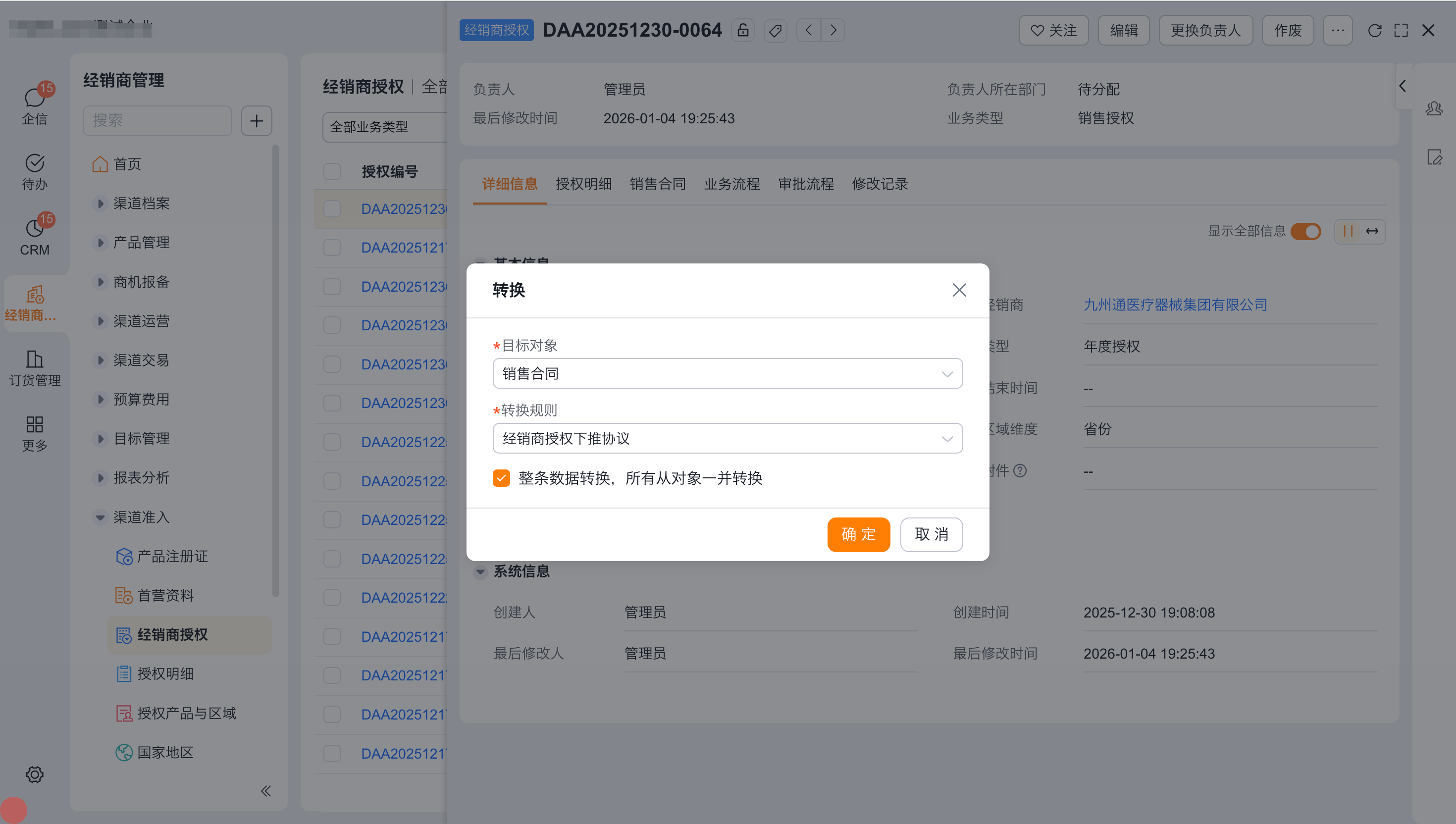Image resolution: width=1456 pixels, height=824 pixels.
Task: Click the 取消 button
Action: click(931, 534)
